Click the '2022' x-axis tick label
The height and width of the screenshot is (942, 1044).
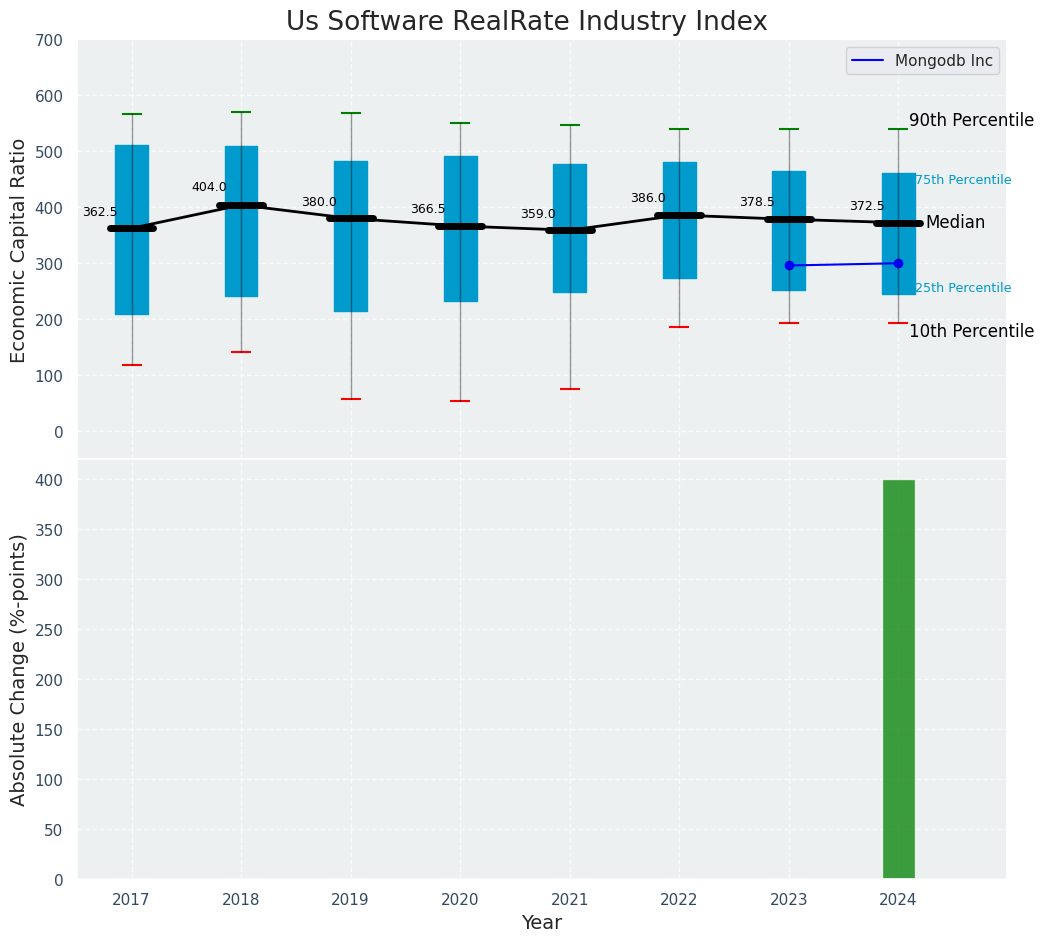pyautogui.click(x=679, y=900)
